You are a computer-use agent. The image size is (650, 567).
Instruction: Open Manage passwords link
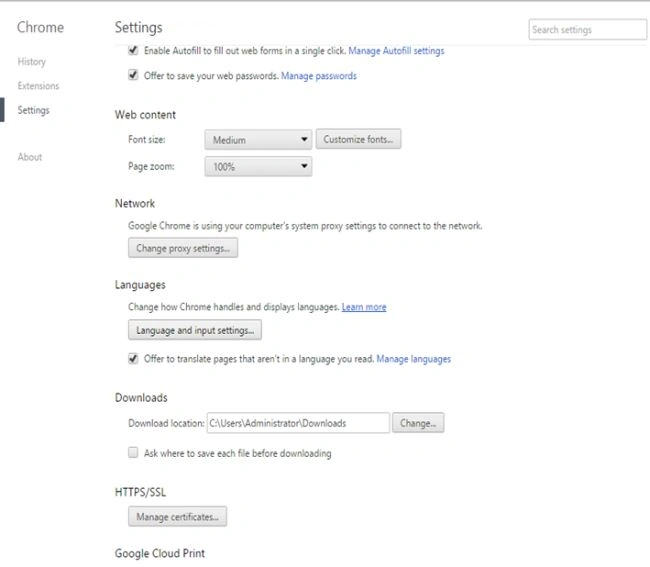(x=319, y=76)
